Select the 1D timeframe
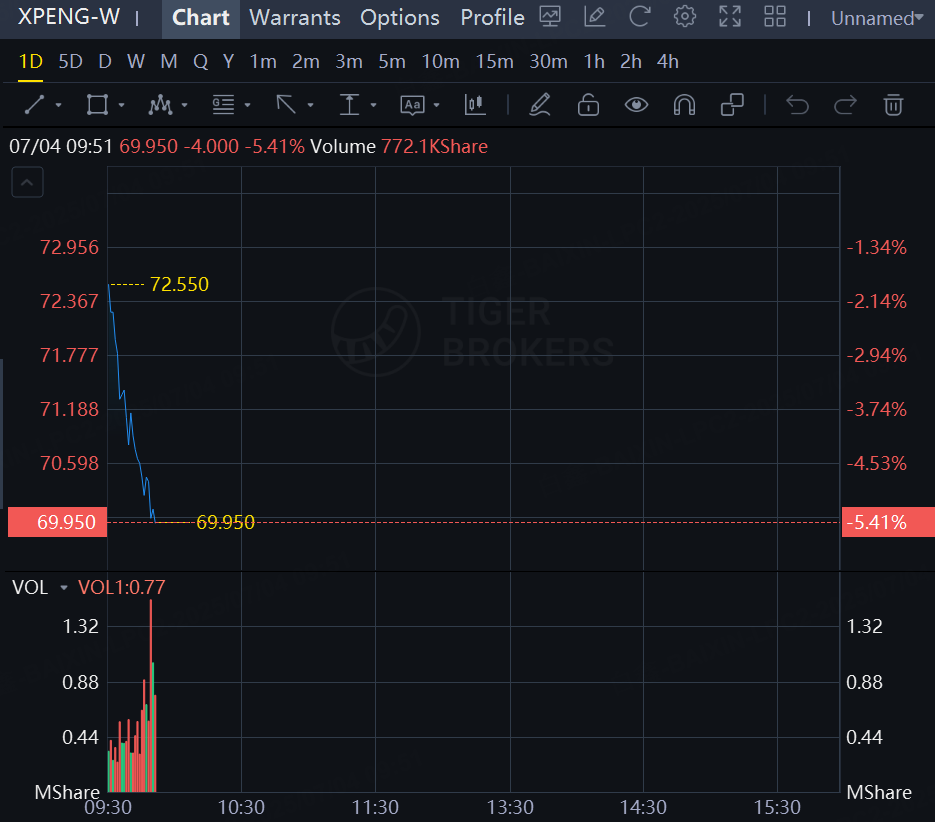 30,61
